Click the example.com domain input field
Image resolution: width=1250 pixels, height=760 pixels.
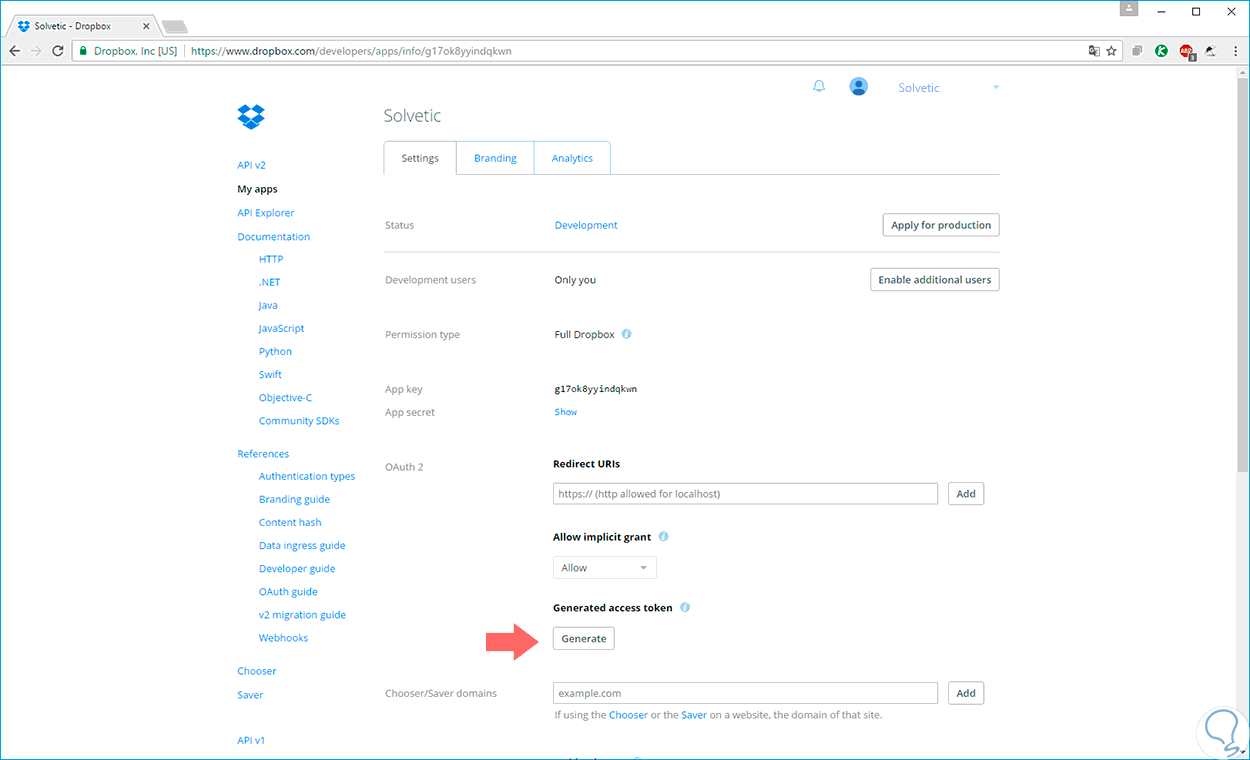(745, 693)
